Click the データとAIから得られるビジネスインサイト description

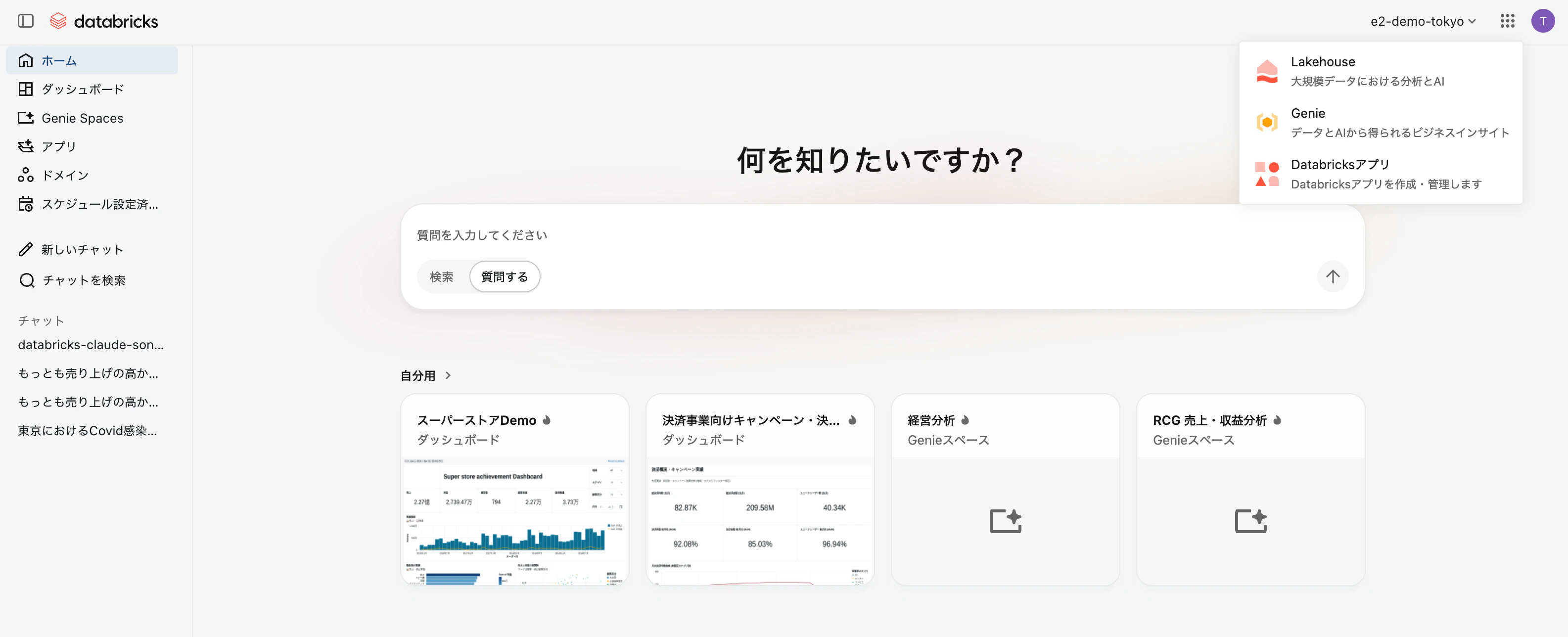[x=1399, y=132]
